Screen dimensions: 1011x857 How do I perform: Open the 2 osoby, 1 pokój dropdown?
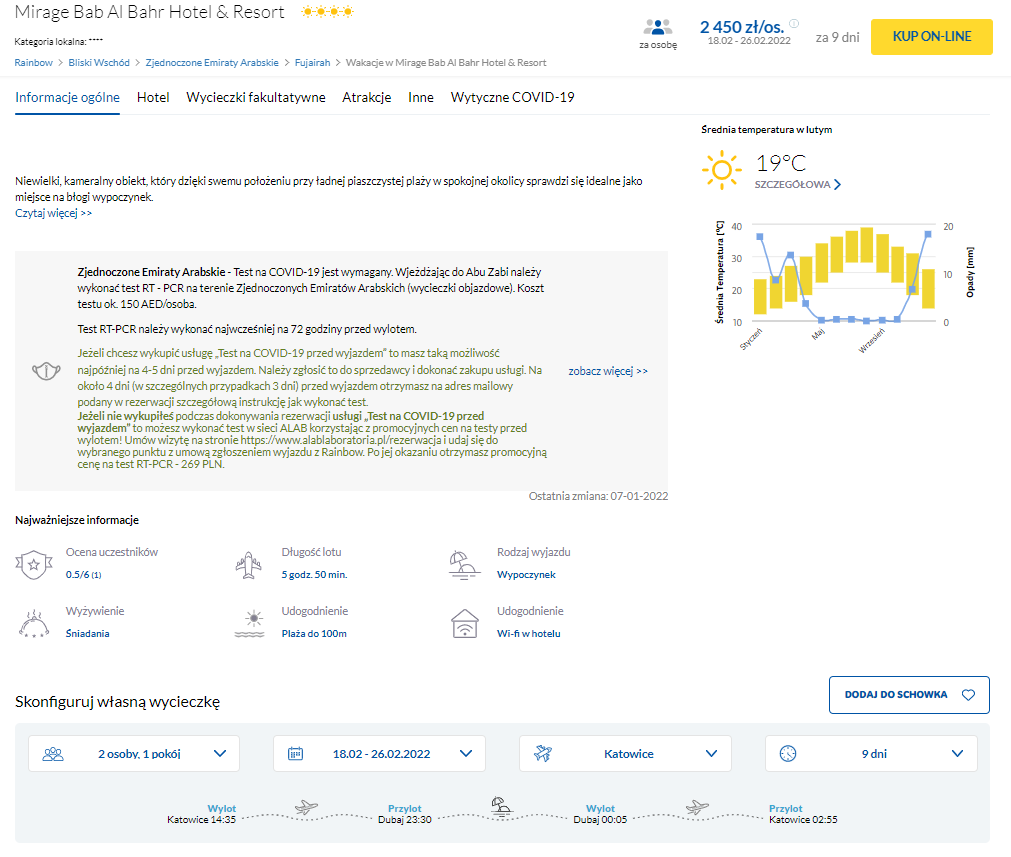coord(134,754)
